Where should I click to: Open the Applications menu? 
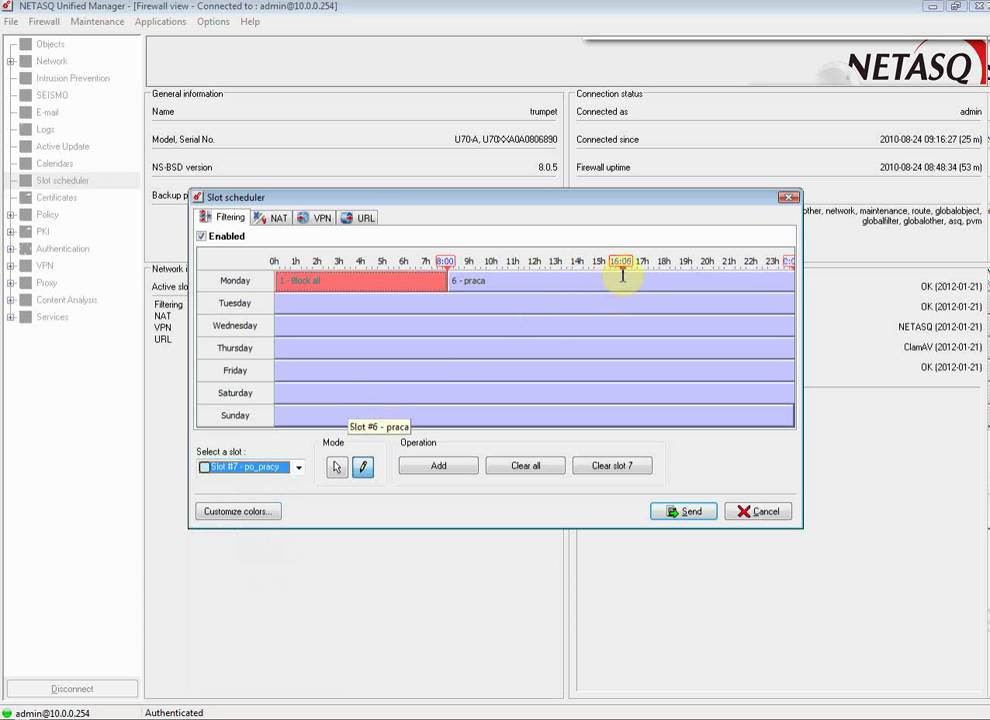coord(160,21)
